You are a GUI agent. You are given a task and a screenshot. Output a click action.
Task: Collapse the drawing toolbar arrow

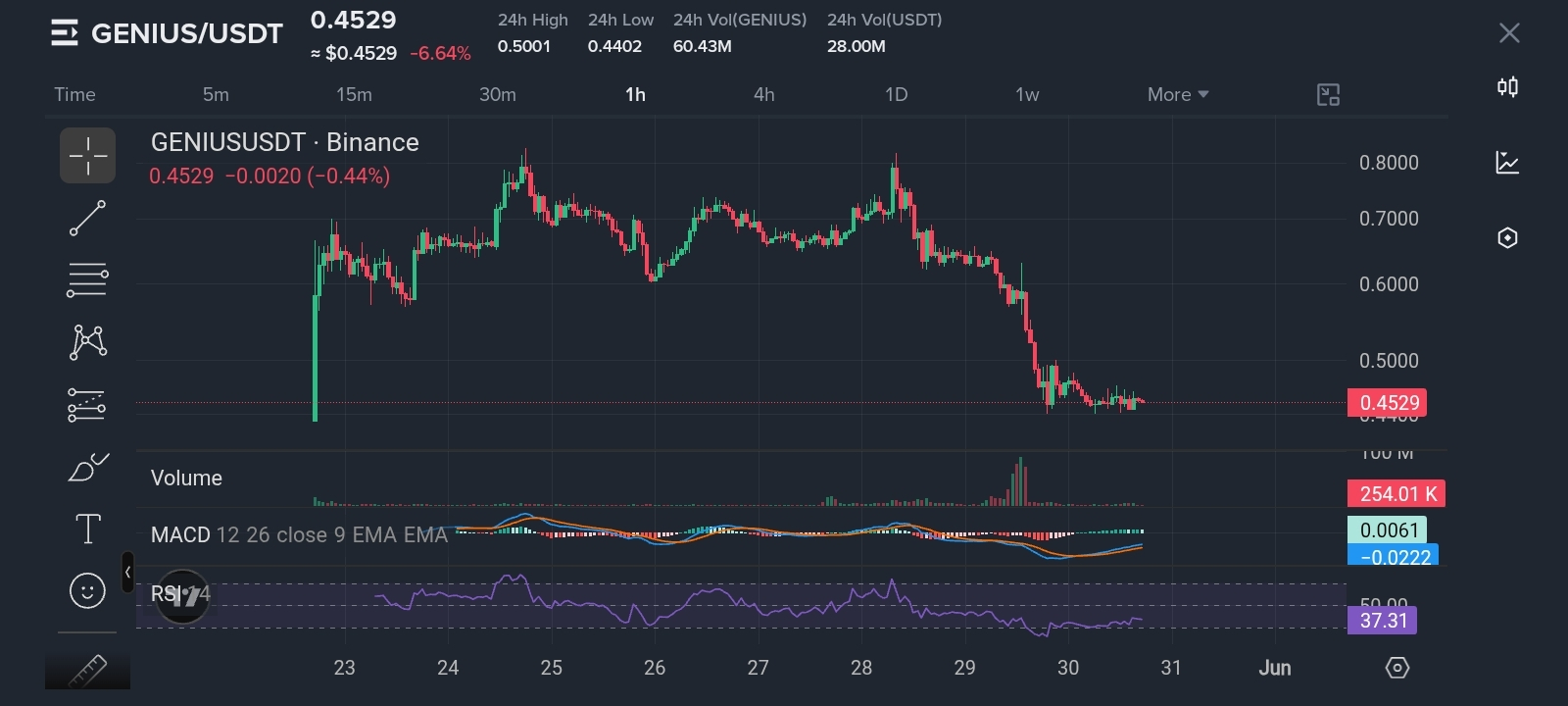(127, 572)
